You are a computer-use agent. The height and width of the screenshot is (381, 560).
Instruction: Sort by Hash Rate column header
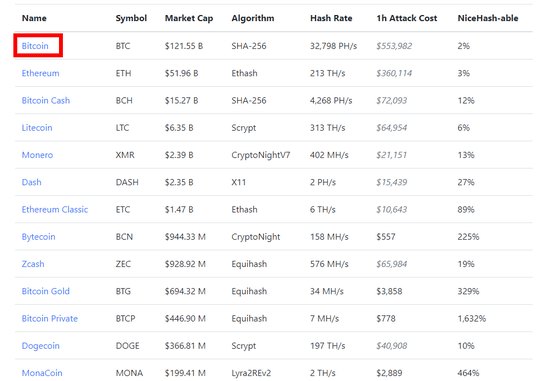tap(331, 18)
